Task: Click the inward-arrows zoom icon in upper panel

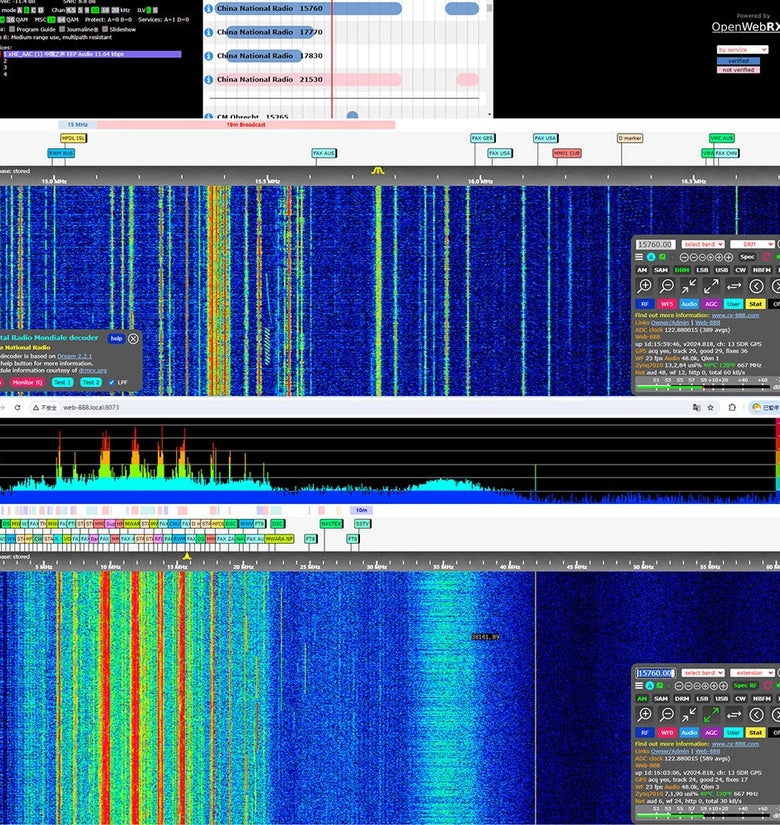Action: 689,286
